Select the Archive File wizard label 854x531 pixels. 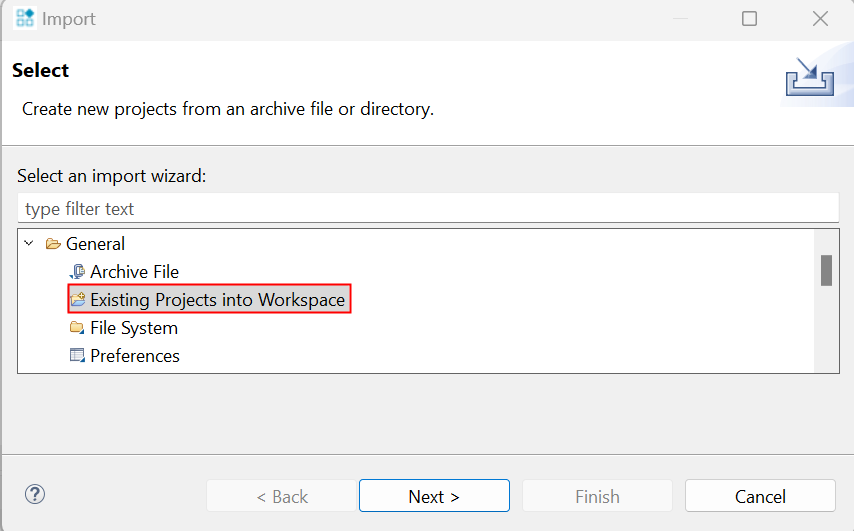tap(134, 272)
